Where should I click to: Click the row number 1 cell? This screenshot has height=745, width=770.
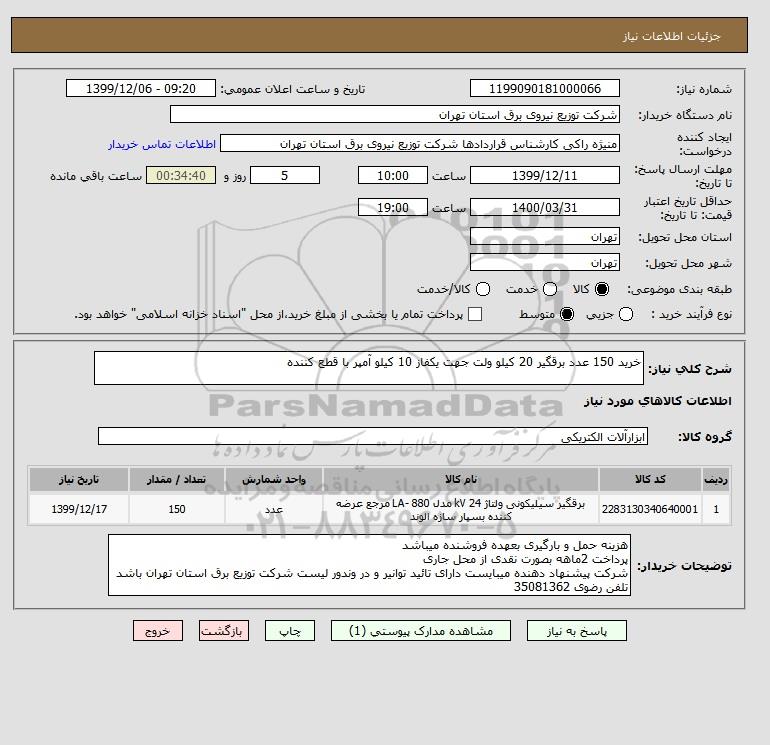coord(716,509)
